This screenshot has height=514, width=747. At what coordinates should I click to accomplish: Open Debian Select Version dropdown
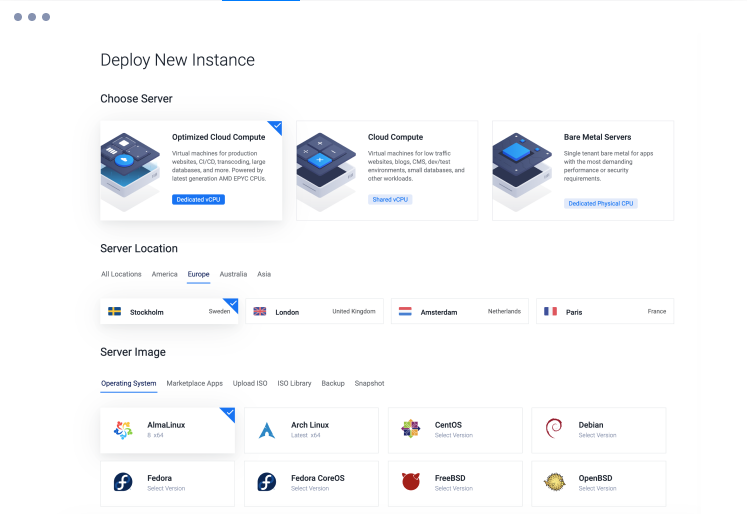coord(597,435)
